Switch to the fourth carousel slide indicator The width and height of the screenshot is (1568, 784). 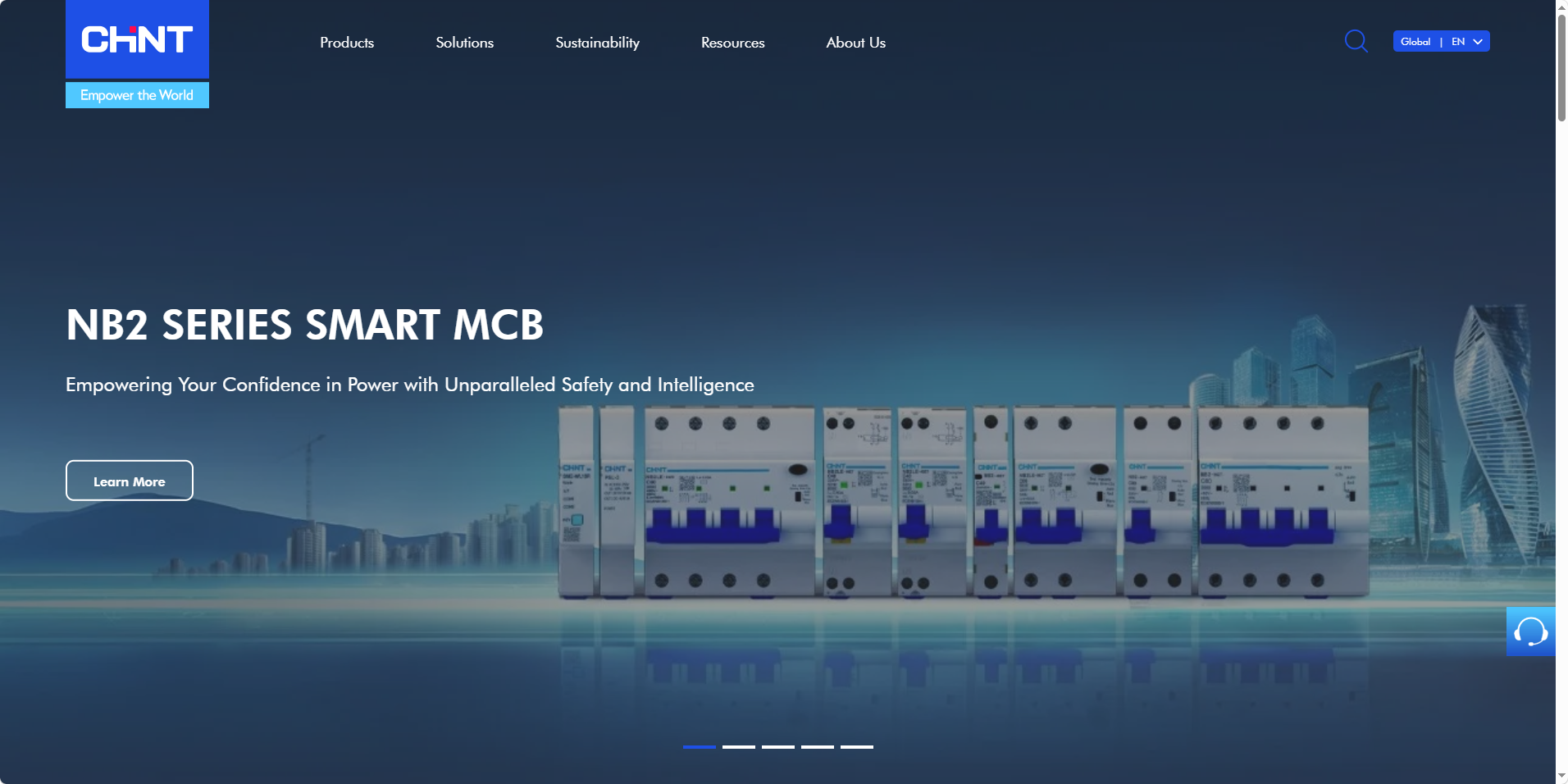point(818,747)
